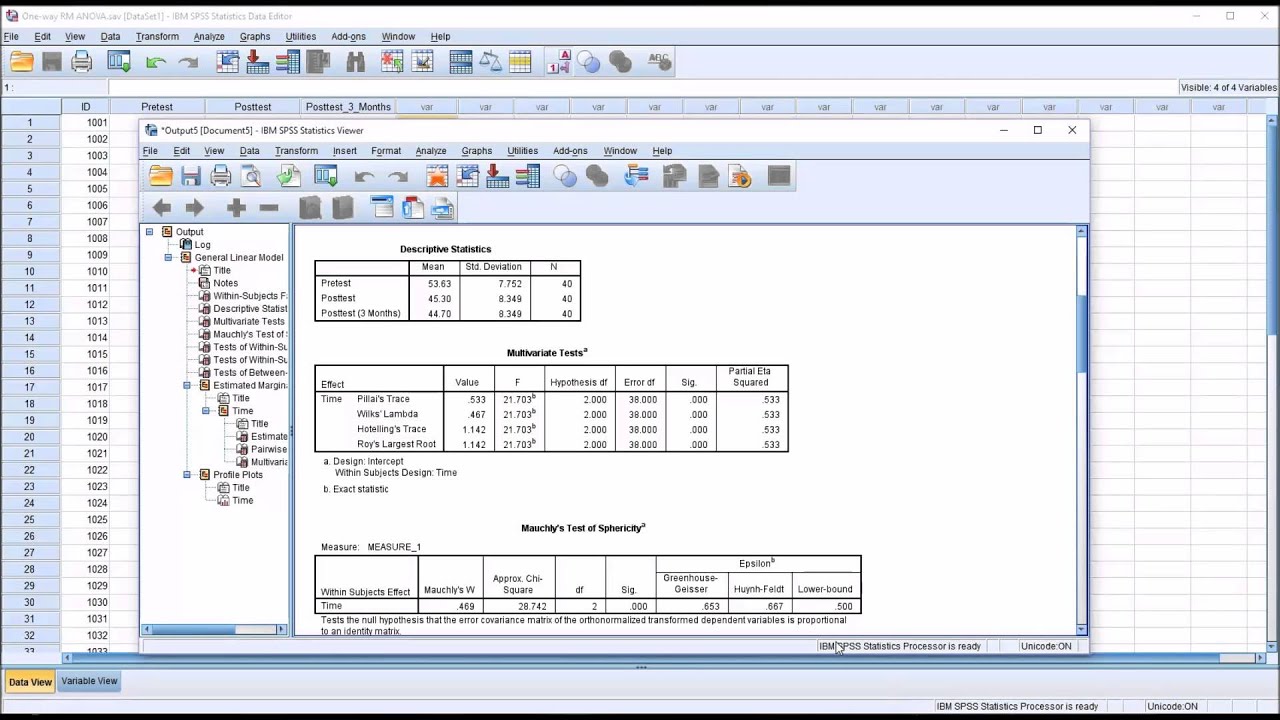Click Go to Case icon in Viewer toolbar
Image resolution: width=1280 pixels, height=720 pixels.
[x=467, y=177]
